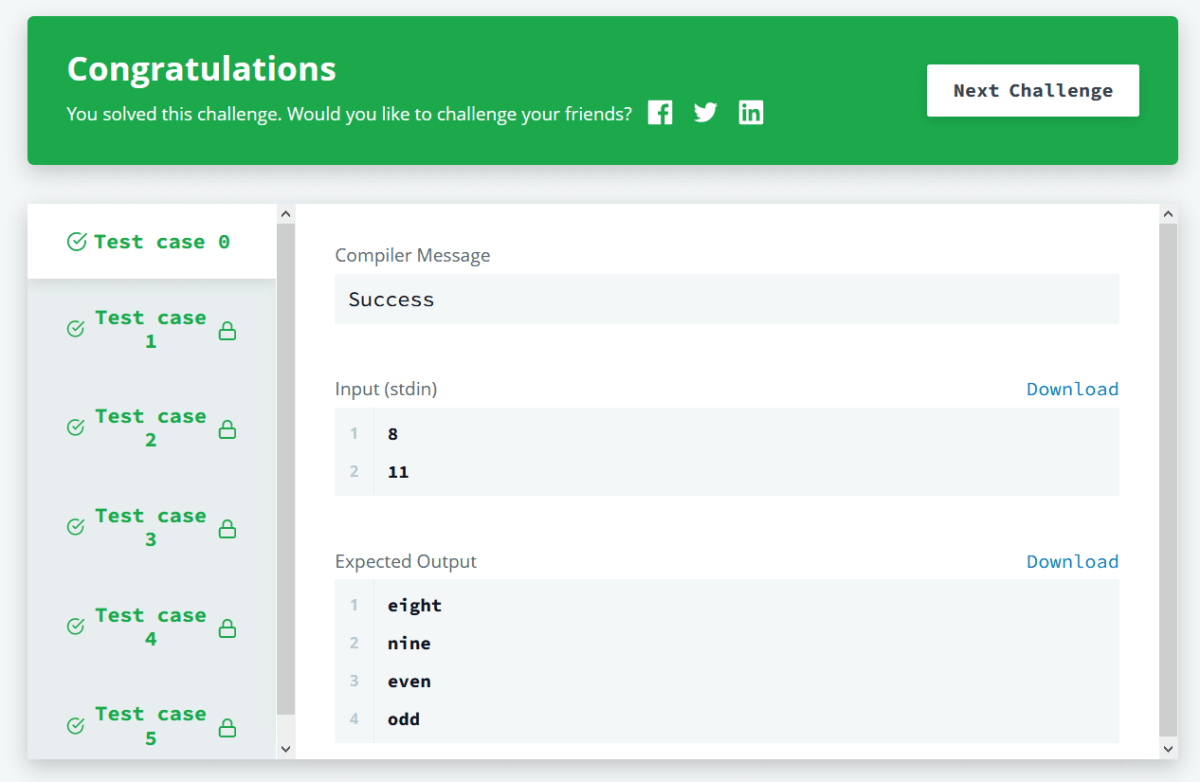Screen dimensions: 1200x782
Task: Click the lock icon on Test case 3
Action: coord(227,528)
